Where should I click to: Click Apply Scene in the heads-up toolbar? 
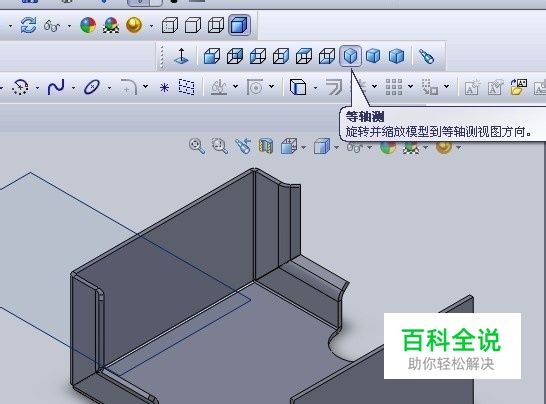[x=411, y=148]
